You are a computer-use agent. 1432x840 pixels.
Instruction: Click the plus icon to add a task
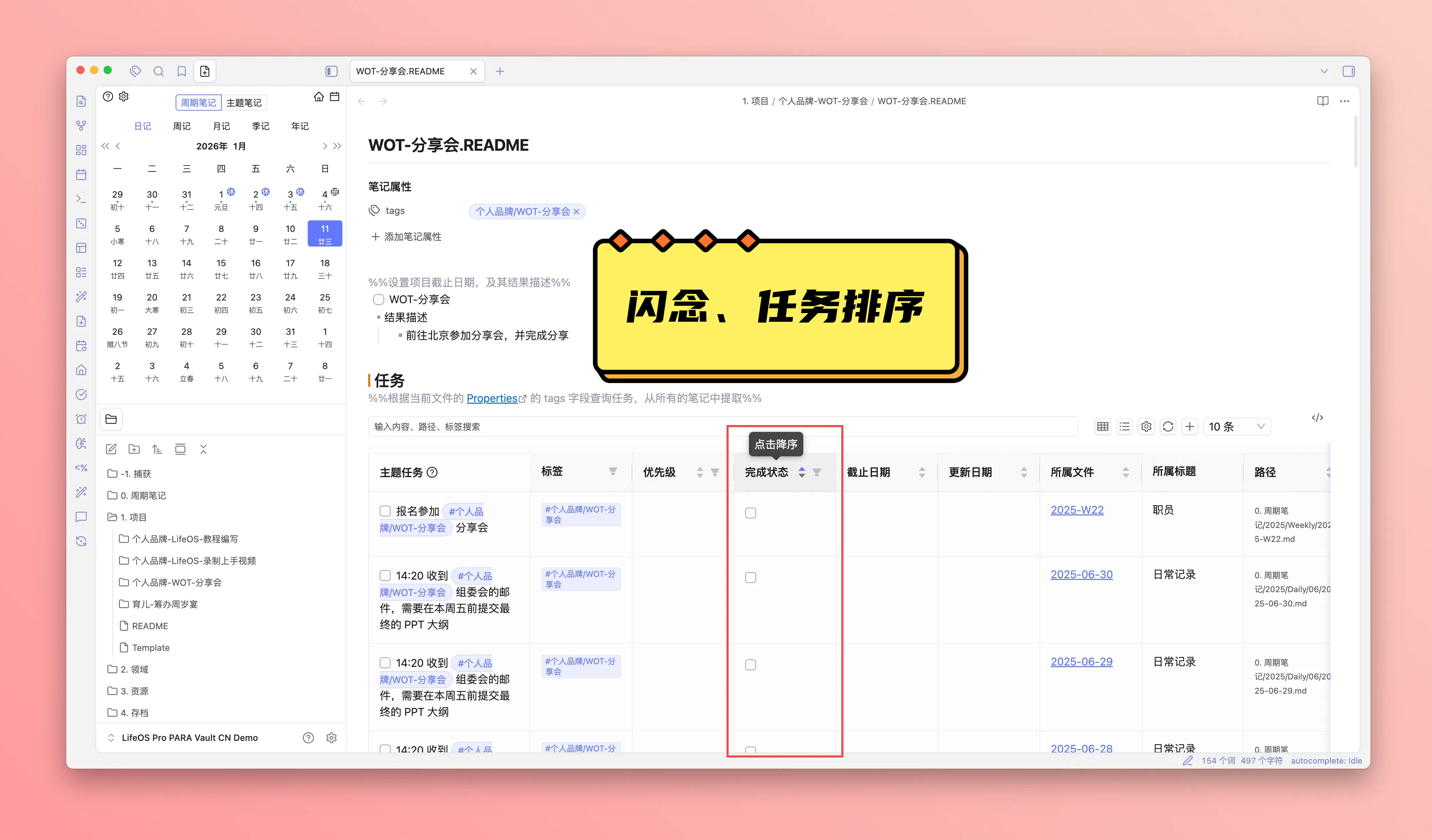pyautogui.click(x=1189, y=426)
